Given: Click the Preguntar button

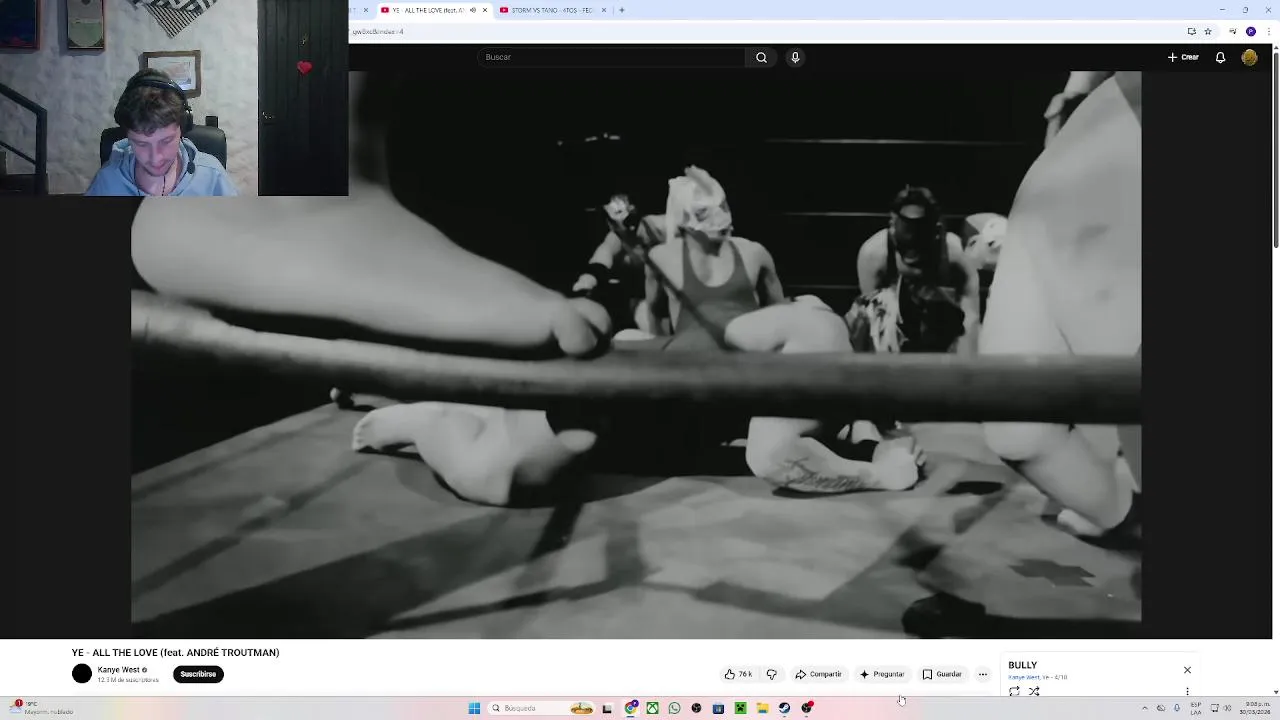Looking at the screenshot, I should (882, 674).
